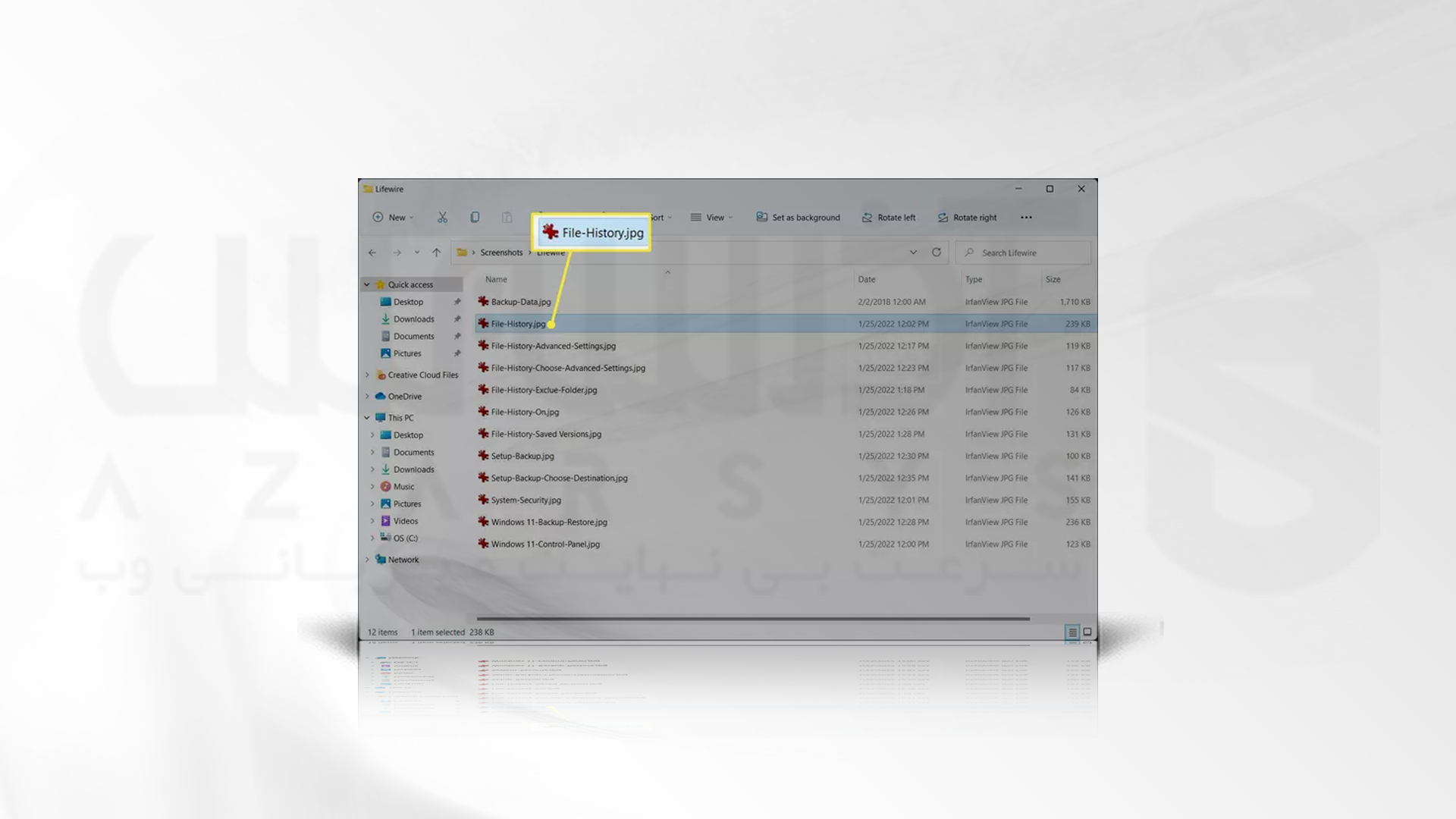
Task: Open the View menu in toolbar
Action: 714,217
